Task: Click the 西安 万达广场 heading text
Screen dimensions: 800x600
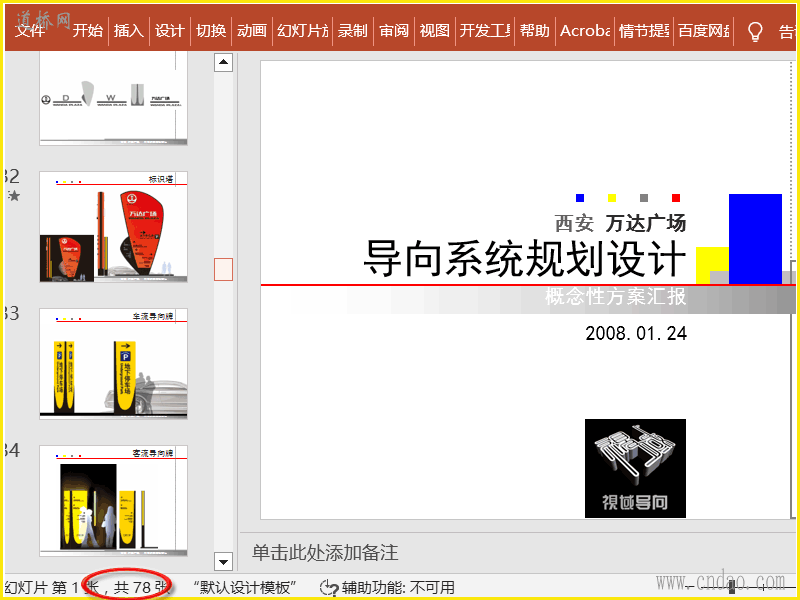Action: (x=620, y=223)
